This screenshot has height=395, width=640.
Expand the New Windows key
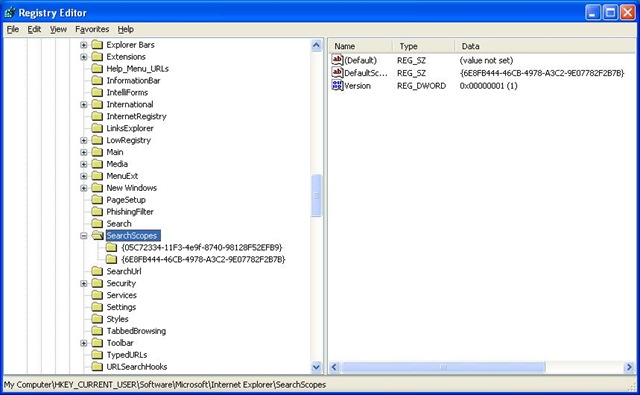pos(84,188)
